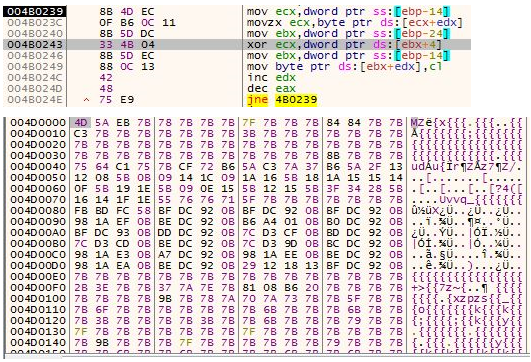Select dump row address 004D0010
The height and width of the screenshot is (362, 531).
click(38, 133)
